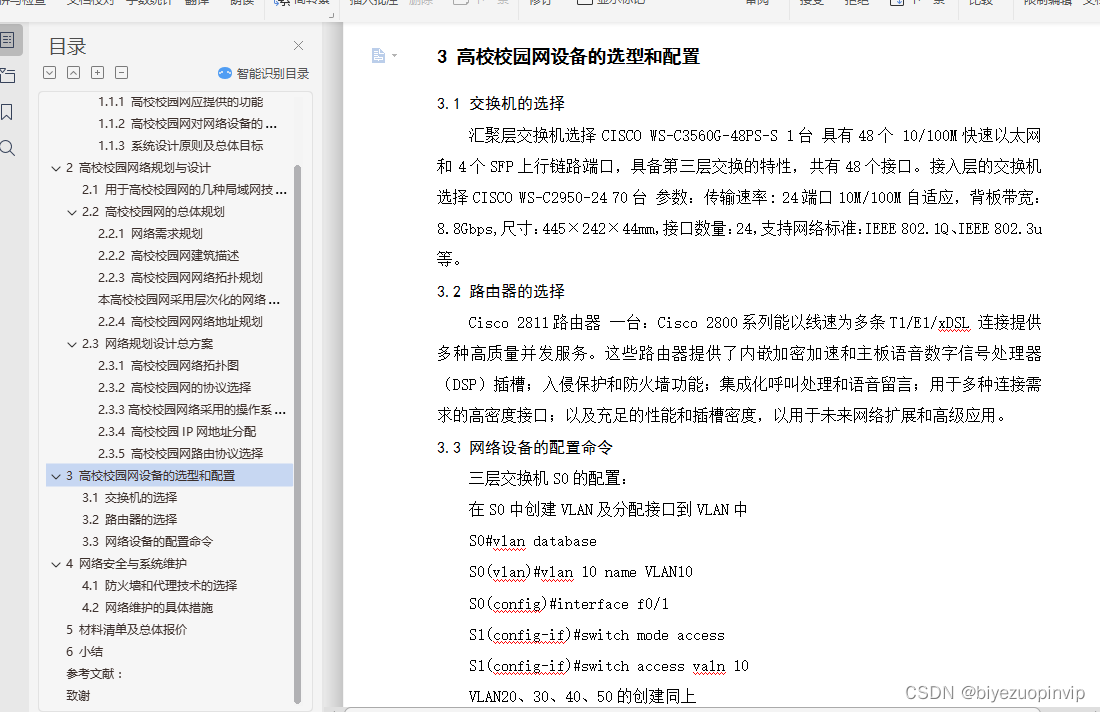Screen dimensions: 1100x712
Task: Collapse section 2.2 高校校园网的总体规划
Action: pyautogui.click(x=72, y=212)
